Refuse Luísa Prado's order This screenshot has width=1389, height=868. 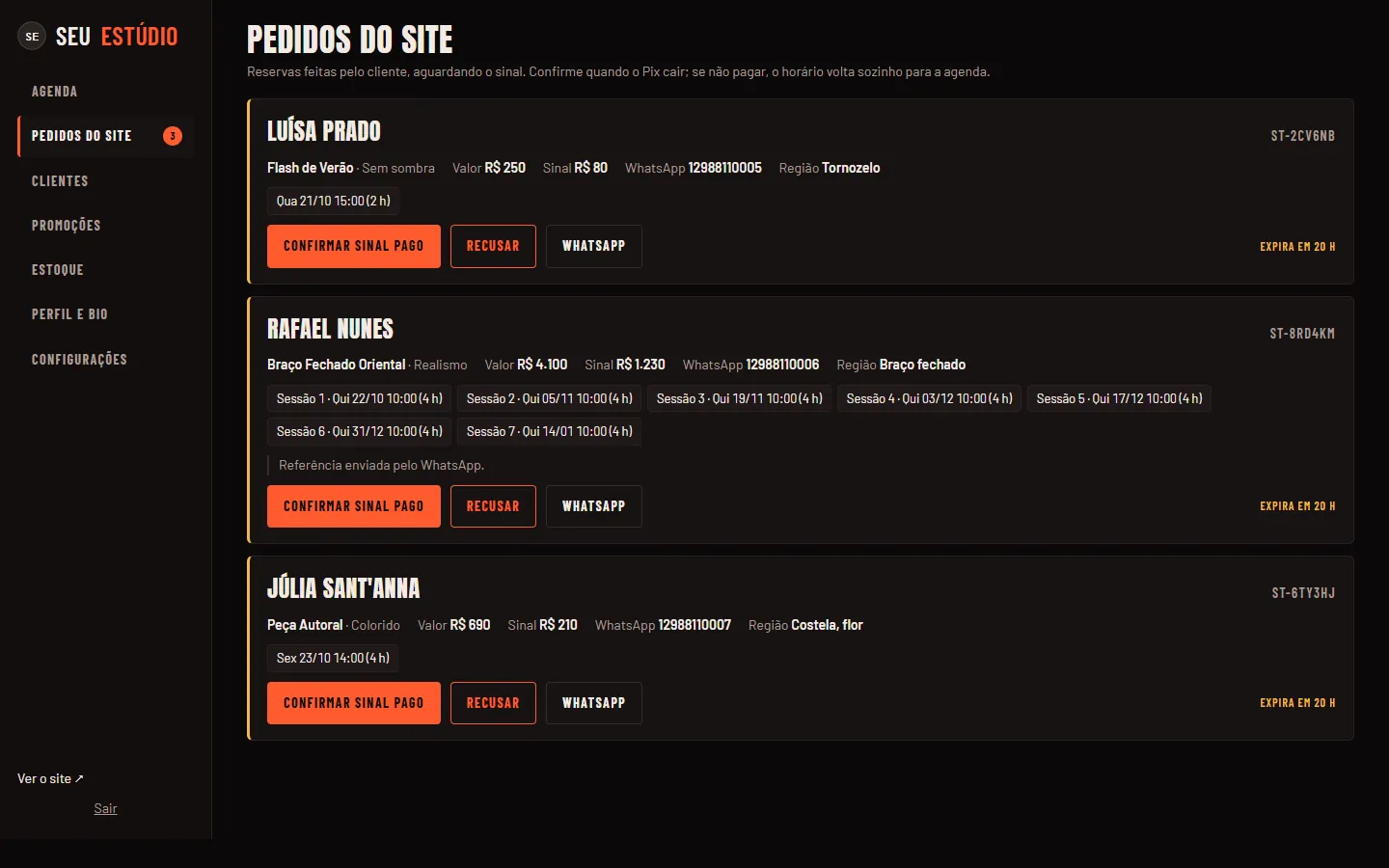493,246
